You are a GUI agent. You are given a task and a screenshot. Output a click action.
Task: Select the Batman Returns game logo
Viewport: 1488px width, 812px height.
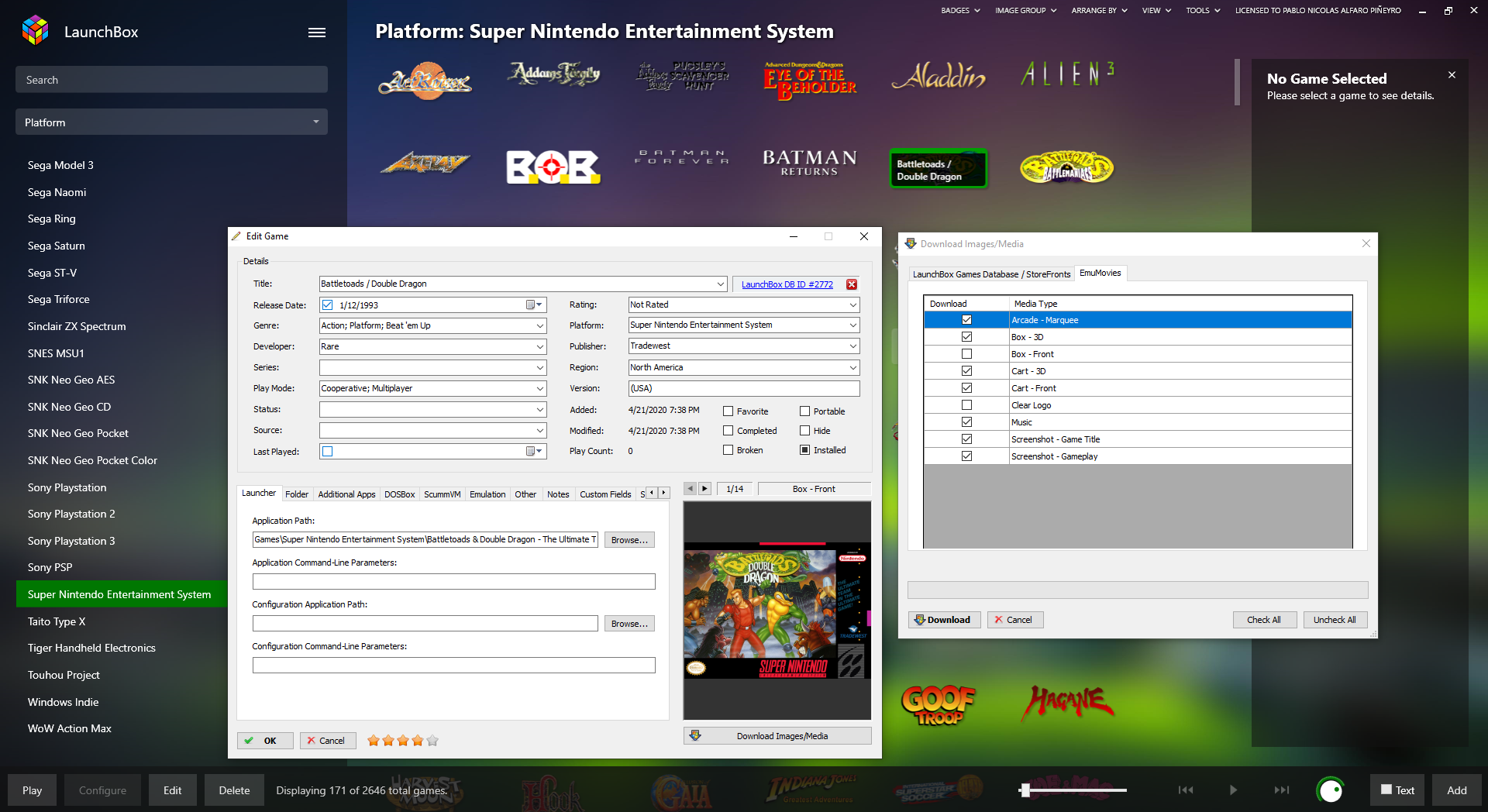click(x=810, y=163)
